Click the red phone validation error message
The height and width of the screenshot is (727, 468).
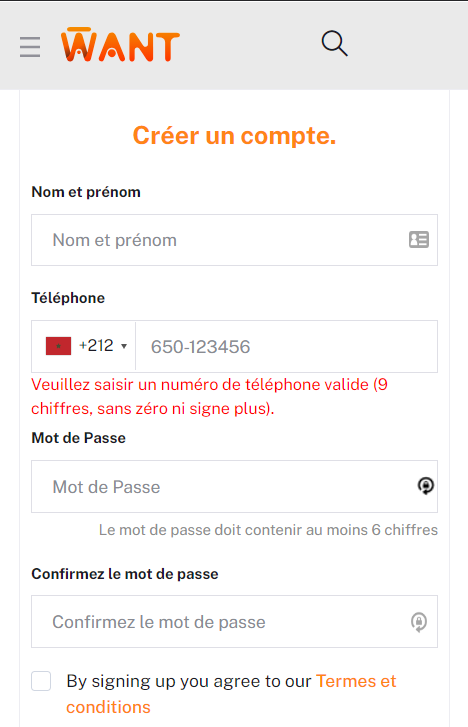coord(210,396)
